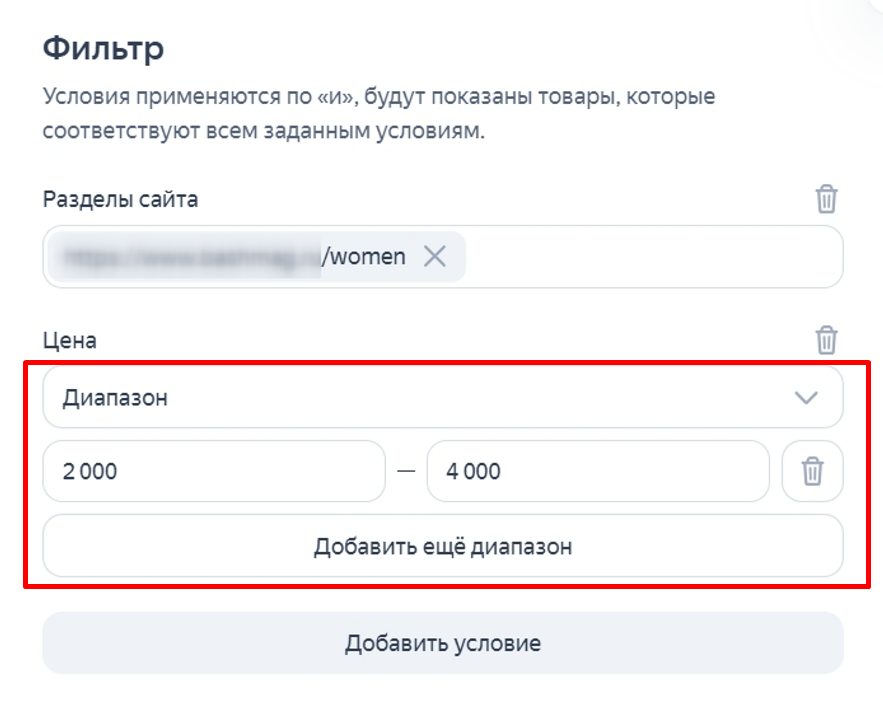Focus the maximum price field 4 000
The width and height of the screenshot is (883, 703).
(x=597, y=471)
